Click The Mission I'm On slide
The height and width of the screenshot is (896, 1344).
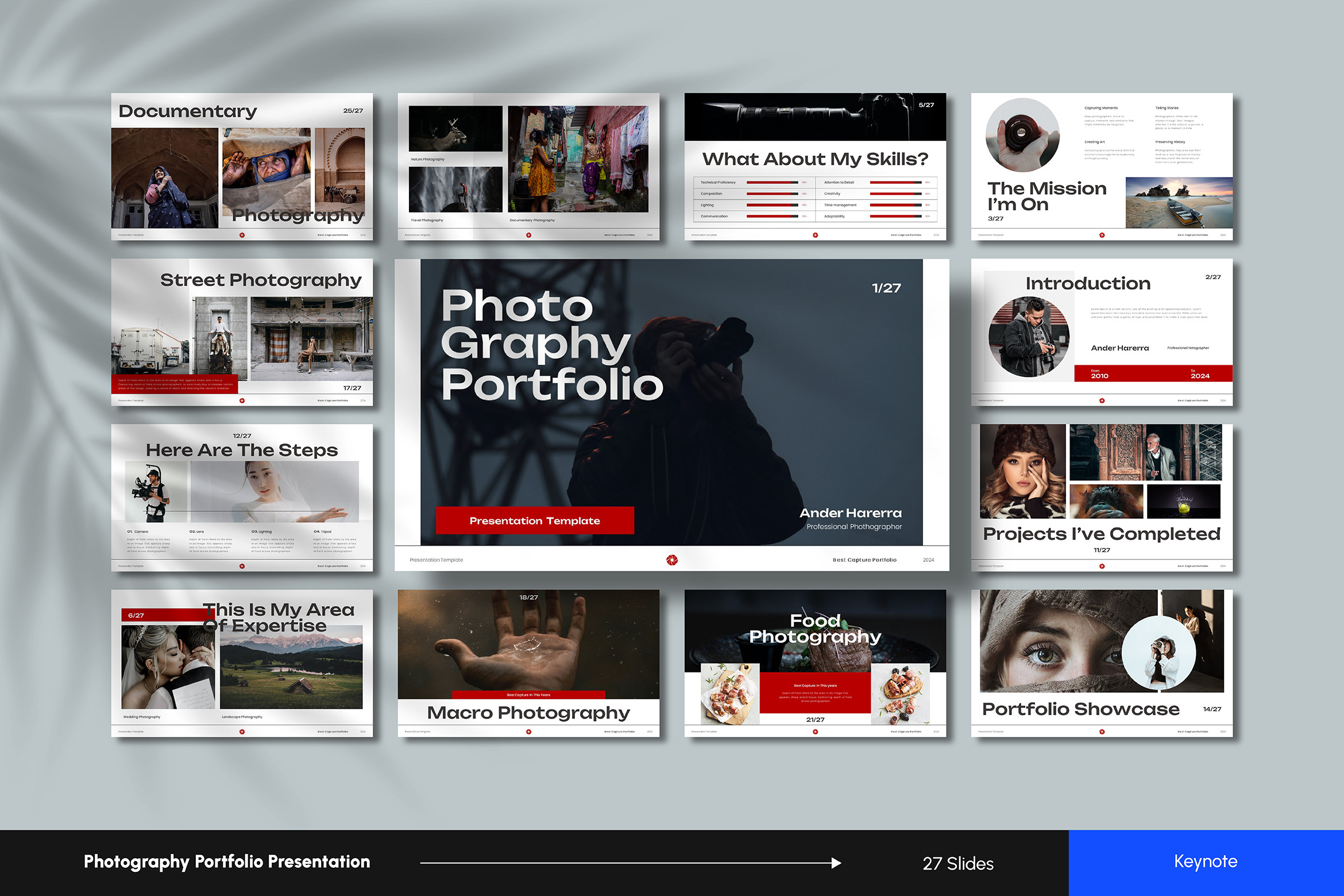(x=1102, y=167)
